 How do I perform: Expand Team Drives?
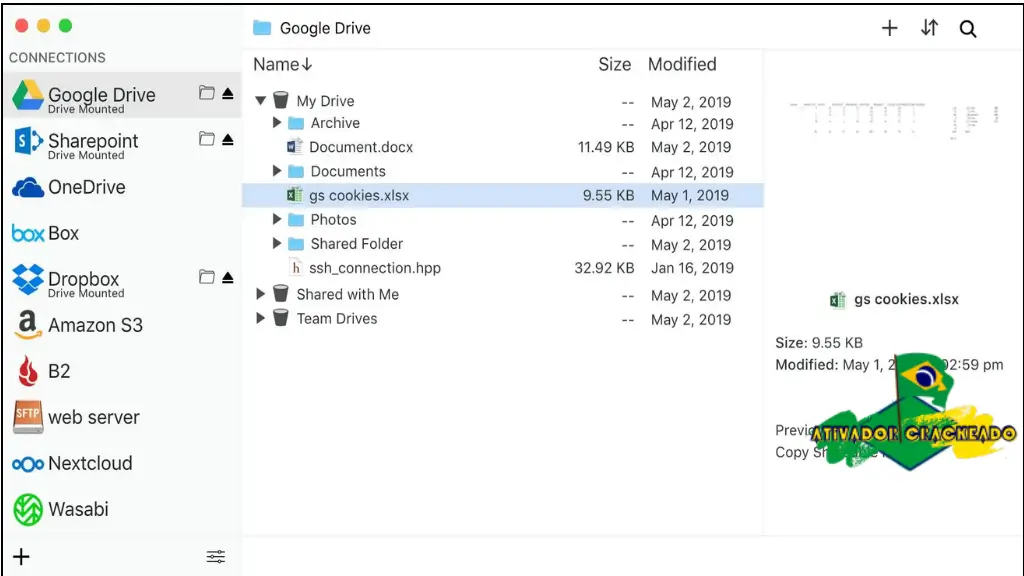(x=261, y=318)
